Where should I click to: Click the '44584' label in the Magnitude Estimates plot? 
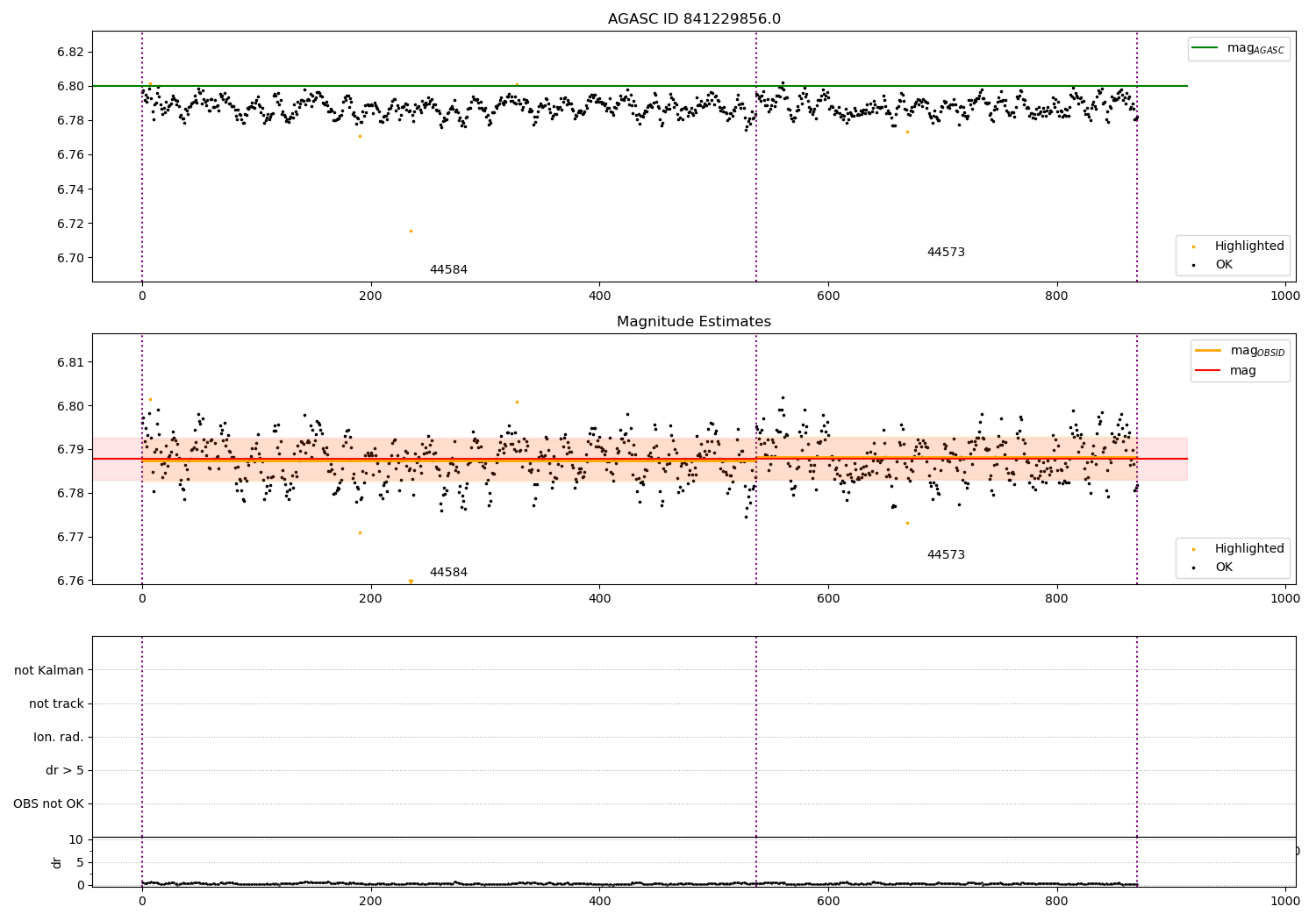pos(448,573)
